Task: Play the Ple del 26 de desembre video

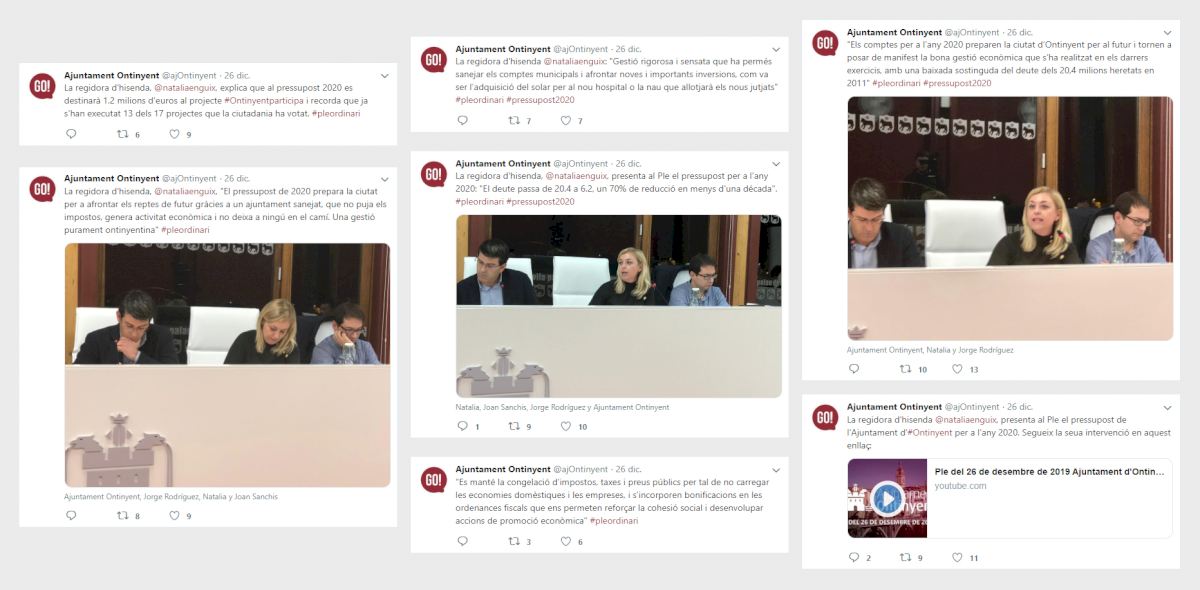Action: [x=887, y=498]
